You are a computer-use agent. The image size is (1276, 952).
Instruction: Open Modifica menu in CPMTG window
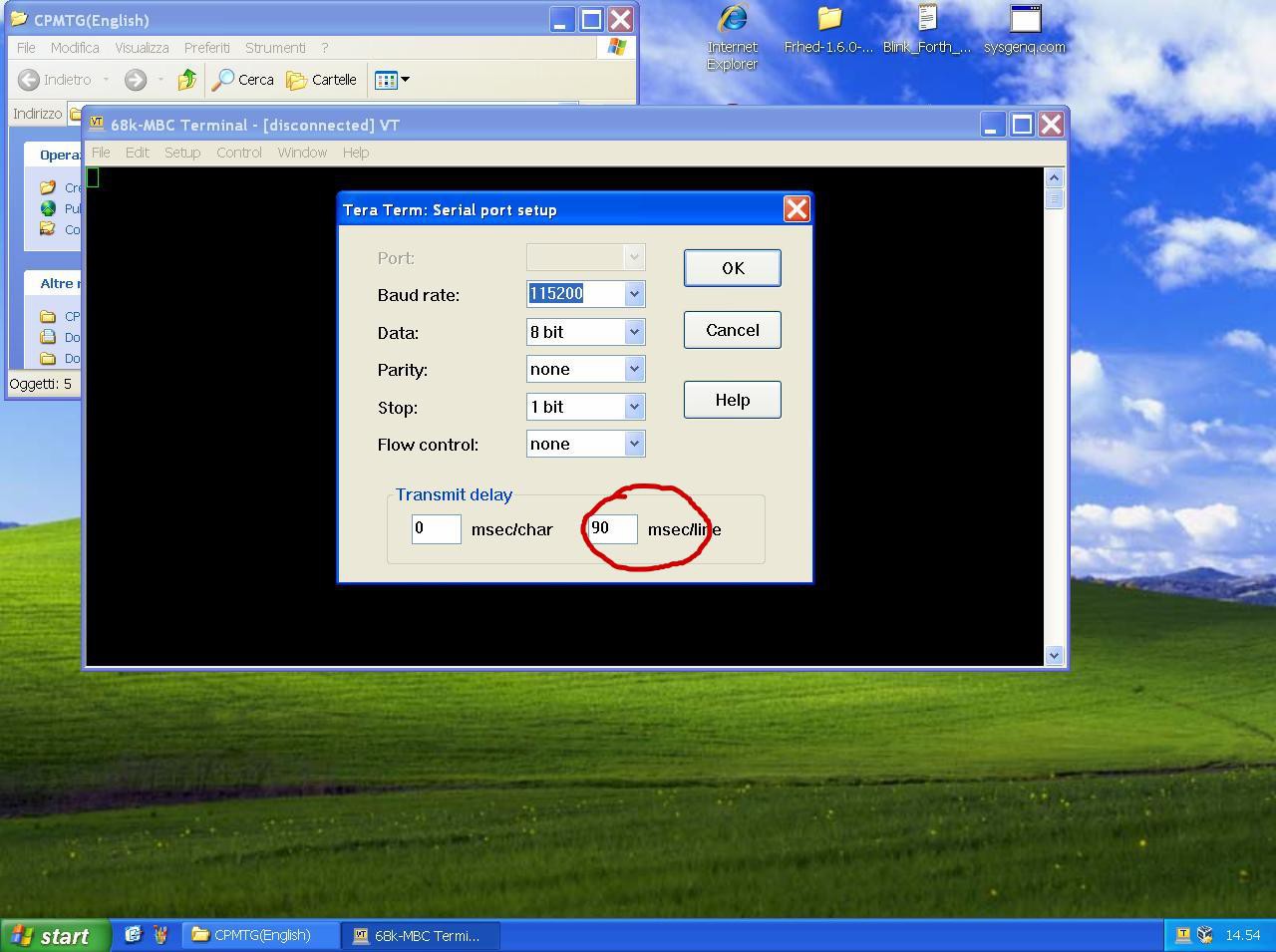[75, 48]
